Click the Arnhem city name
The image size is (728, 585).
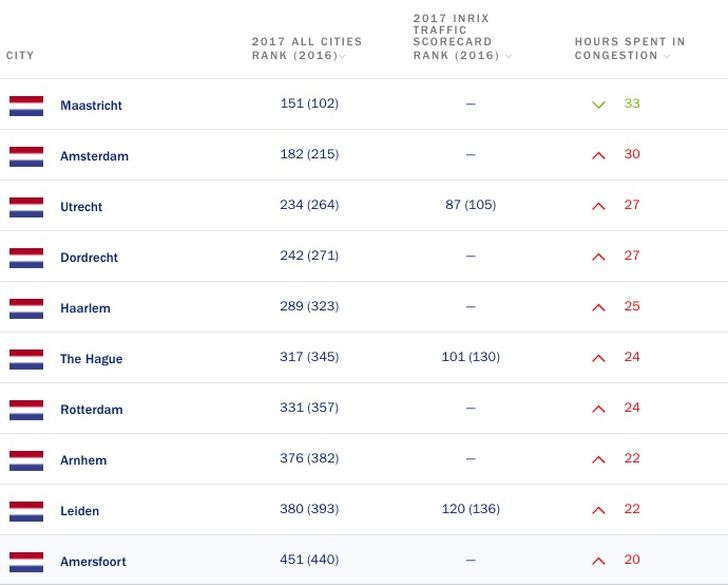click(x=83, y=461)
